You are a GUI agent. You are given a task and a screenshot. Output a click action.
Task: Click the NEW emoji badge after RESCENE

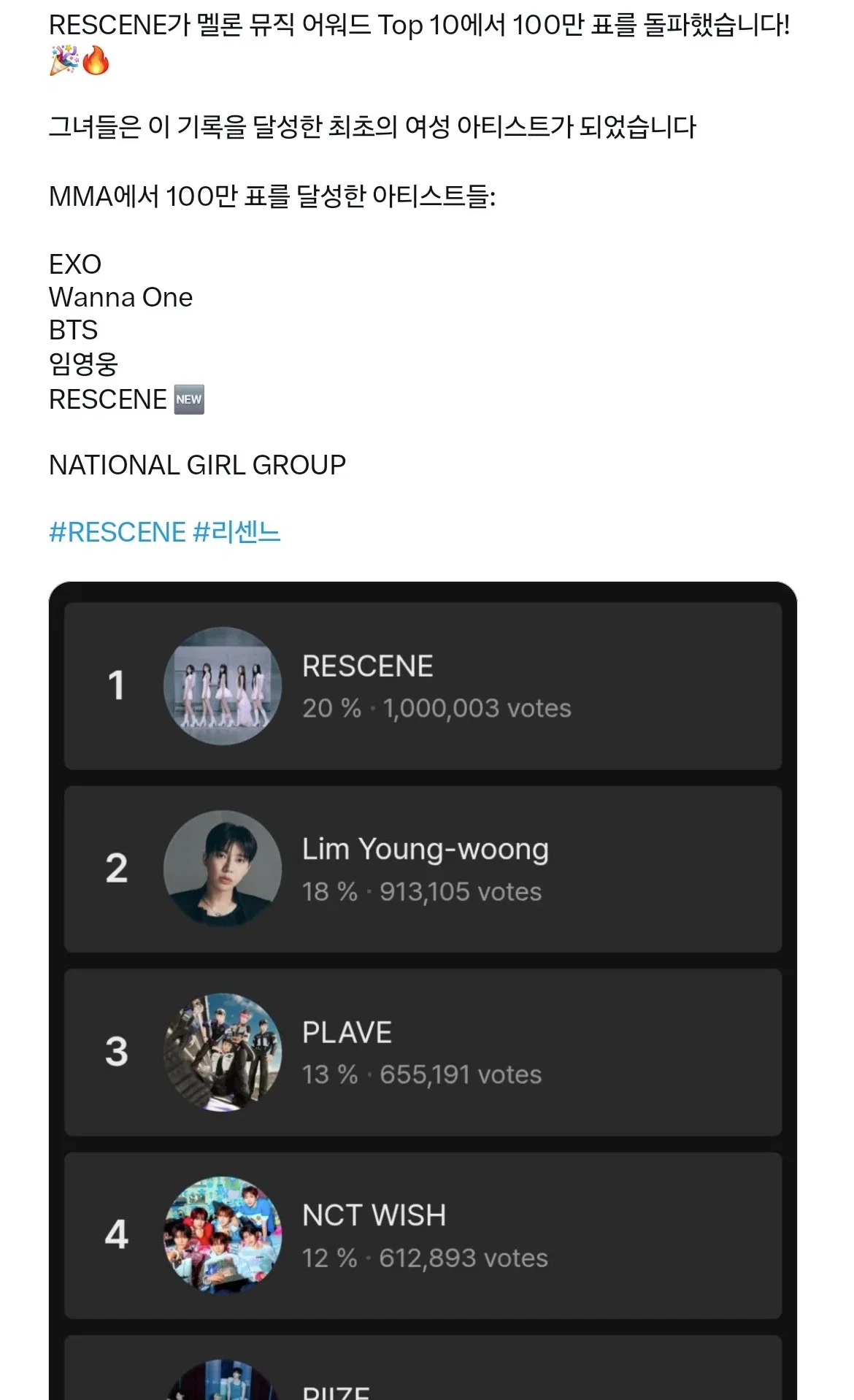click(189, 399)
